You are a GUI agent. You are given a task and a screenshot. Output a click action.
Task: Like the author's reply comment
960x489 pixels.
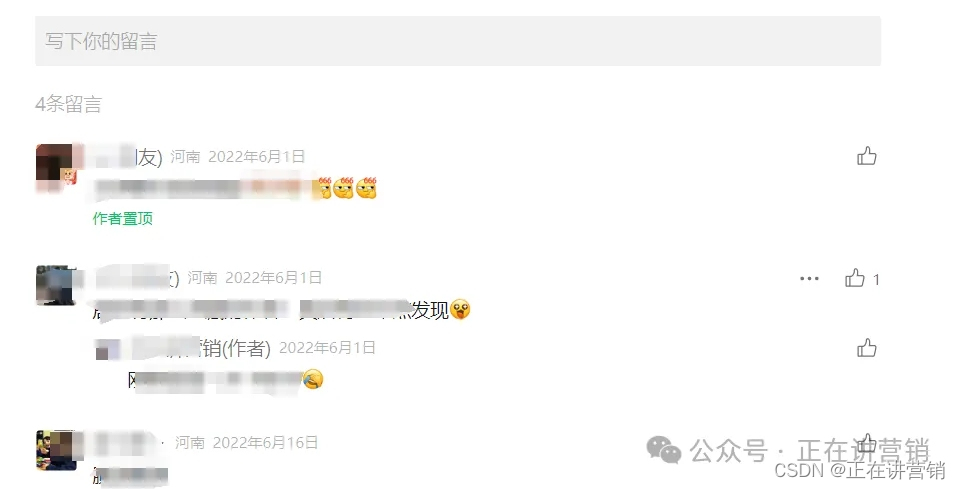(x=866, y=348)
